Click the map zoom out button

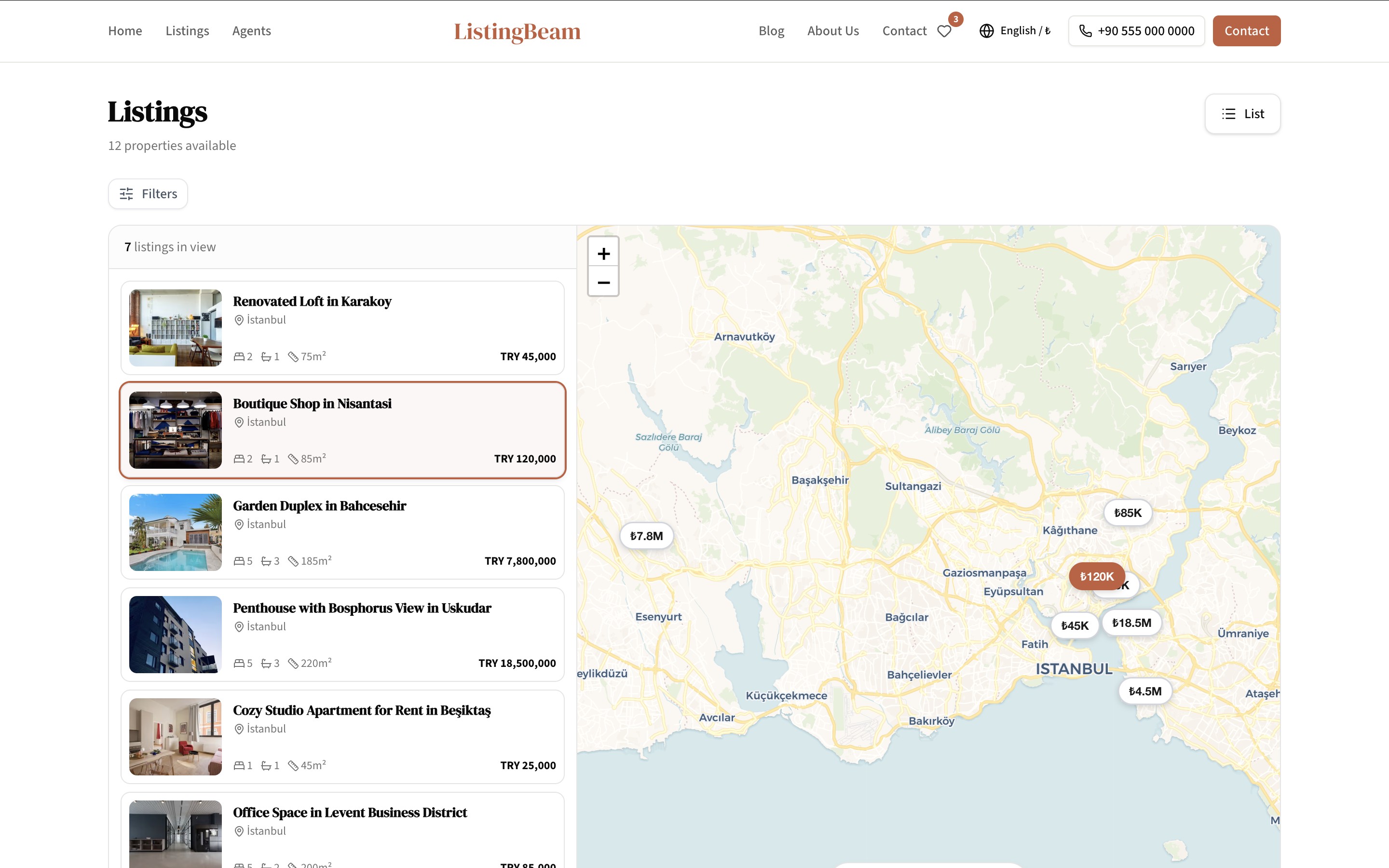point(603,282)
